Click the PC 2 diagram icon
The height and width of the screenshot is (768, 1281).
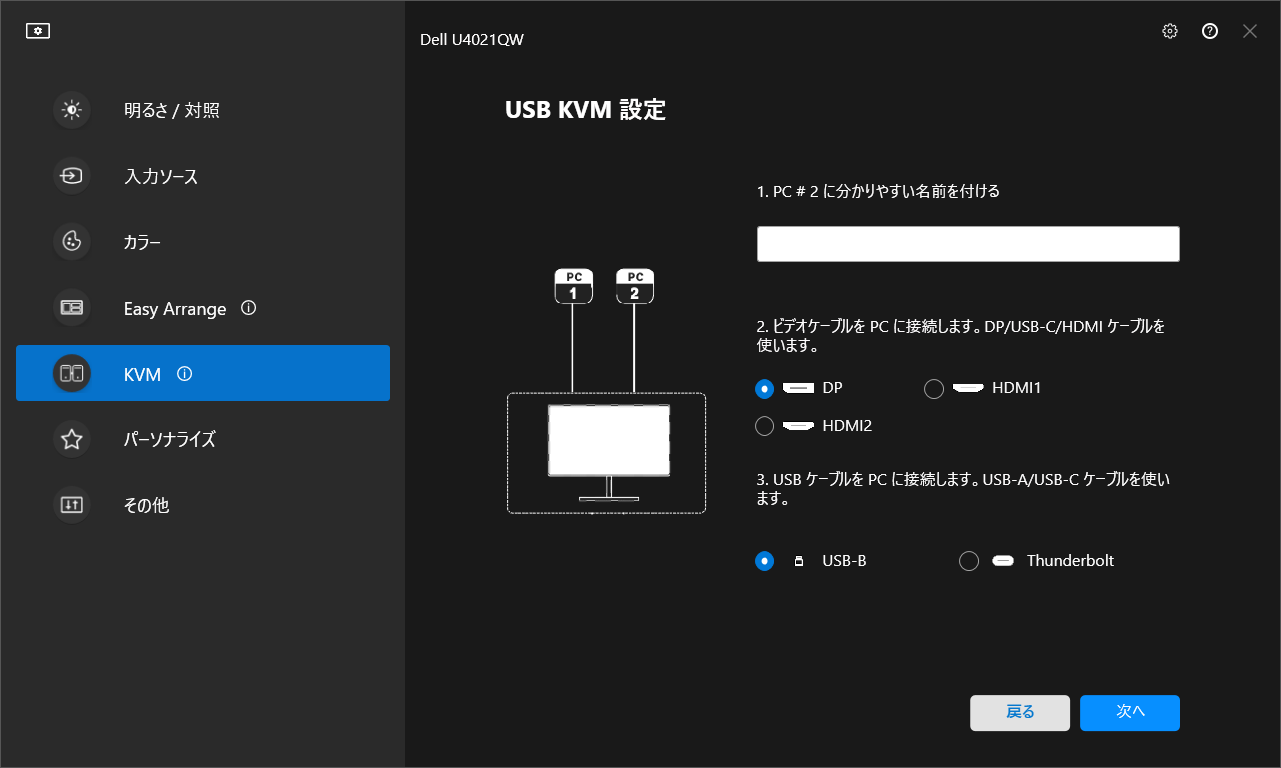pyautogui.click(x=635, y=286)
